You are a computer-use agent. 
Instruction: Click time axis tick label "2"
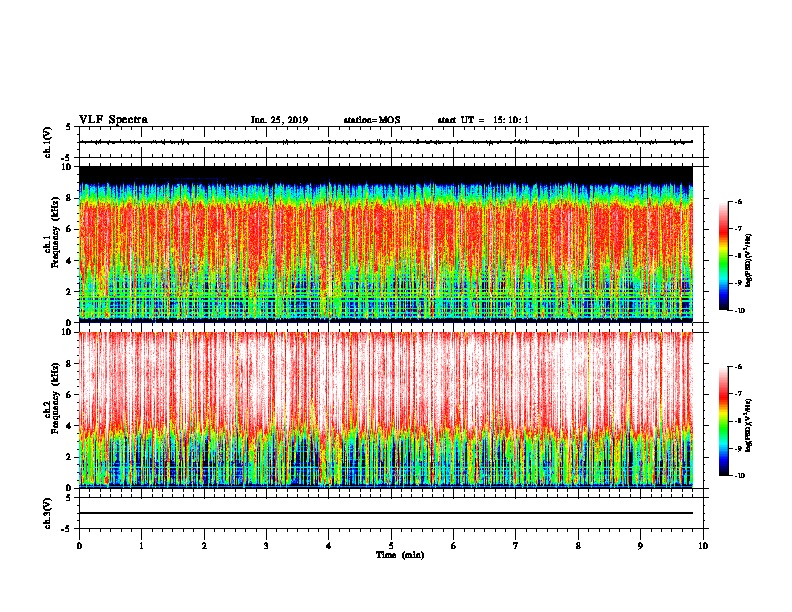coord(204,546)
